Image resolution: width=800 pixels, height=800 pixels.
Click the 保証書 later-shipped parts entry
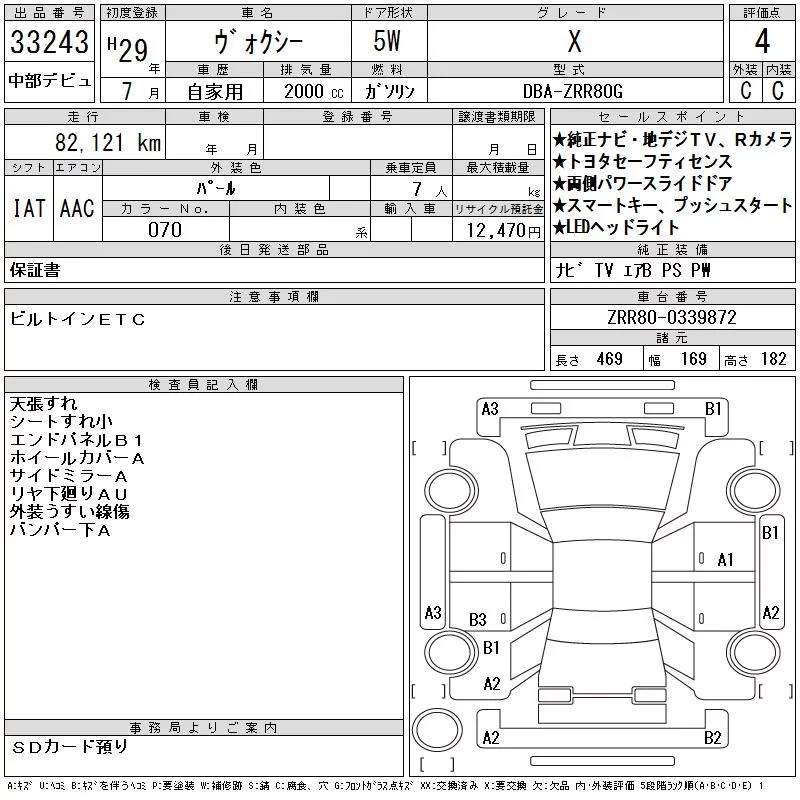point(35,270)
